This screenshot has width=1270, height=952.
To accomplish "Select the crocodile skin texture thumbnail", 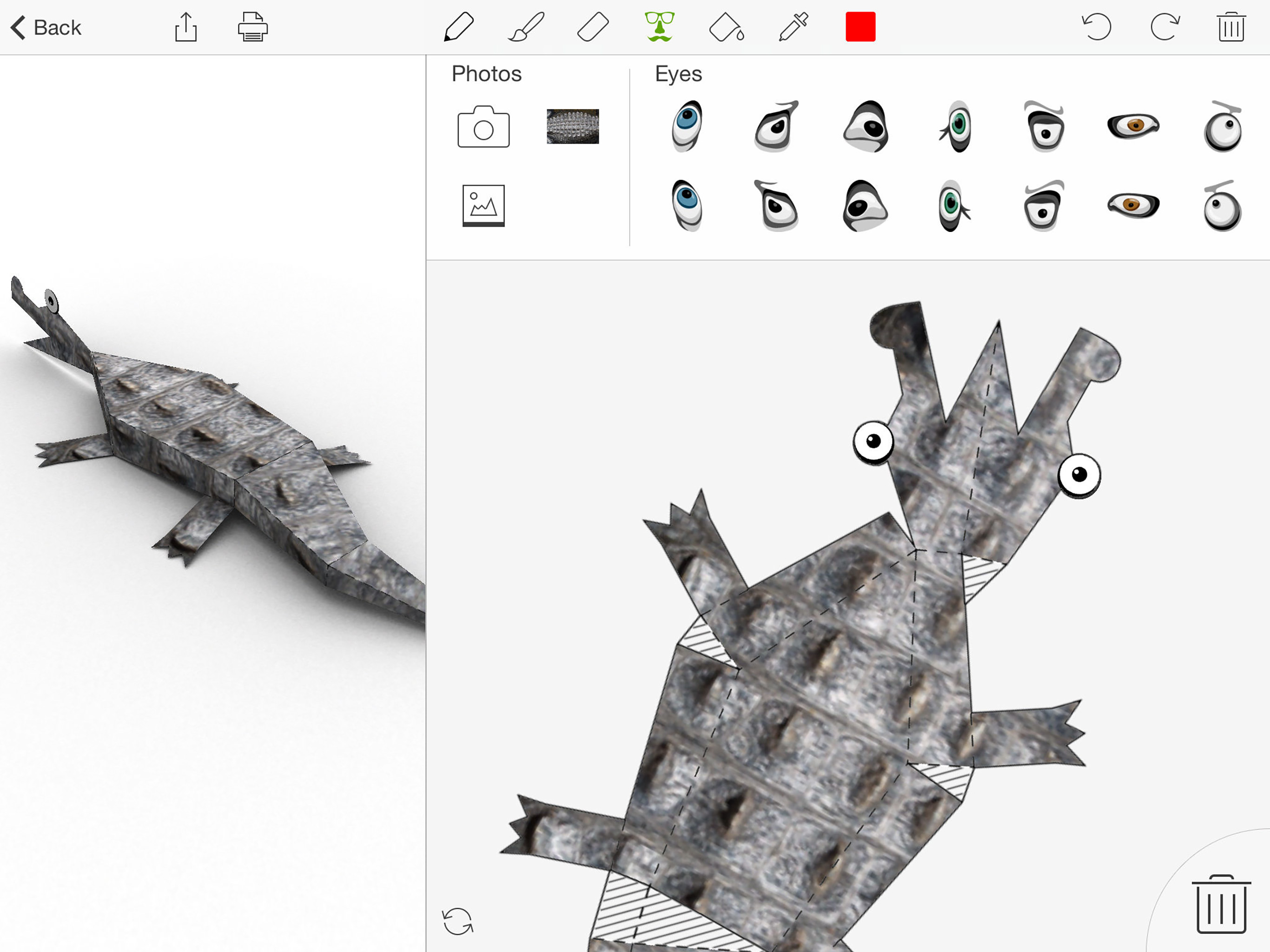I will coord(572,126).
